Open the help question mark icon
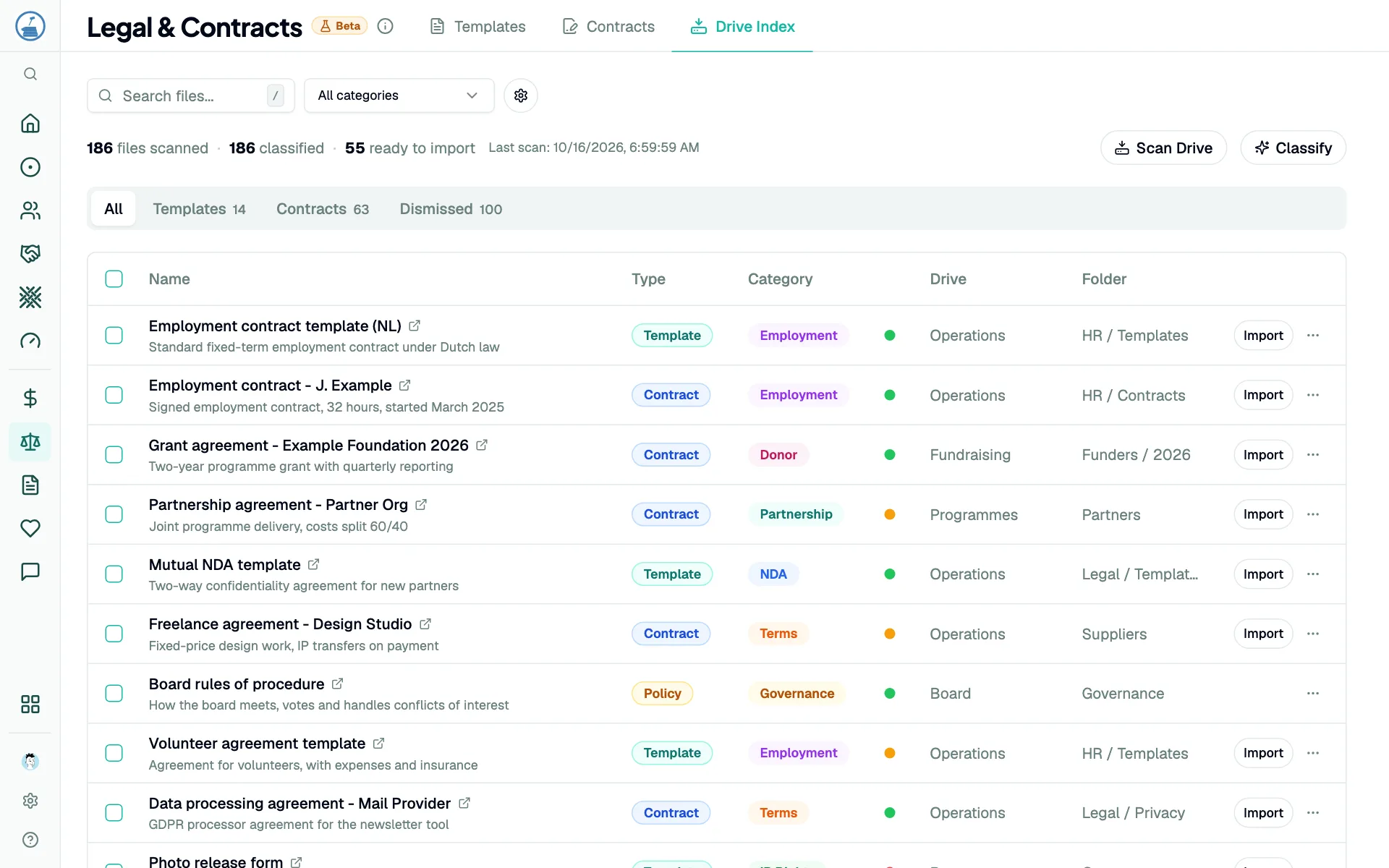This screenshot has width=1389, height=868. (x=30, y=840)
